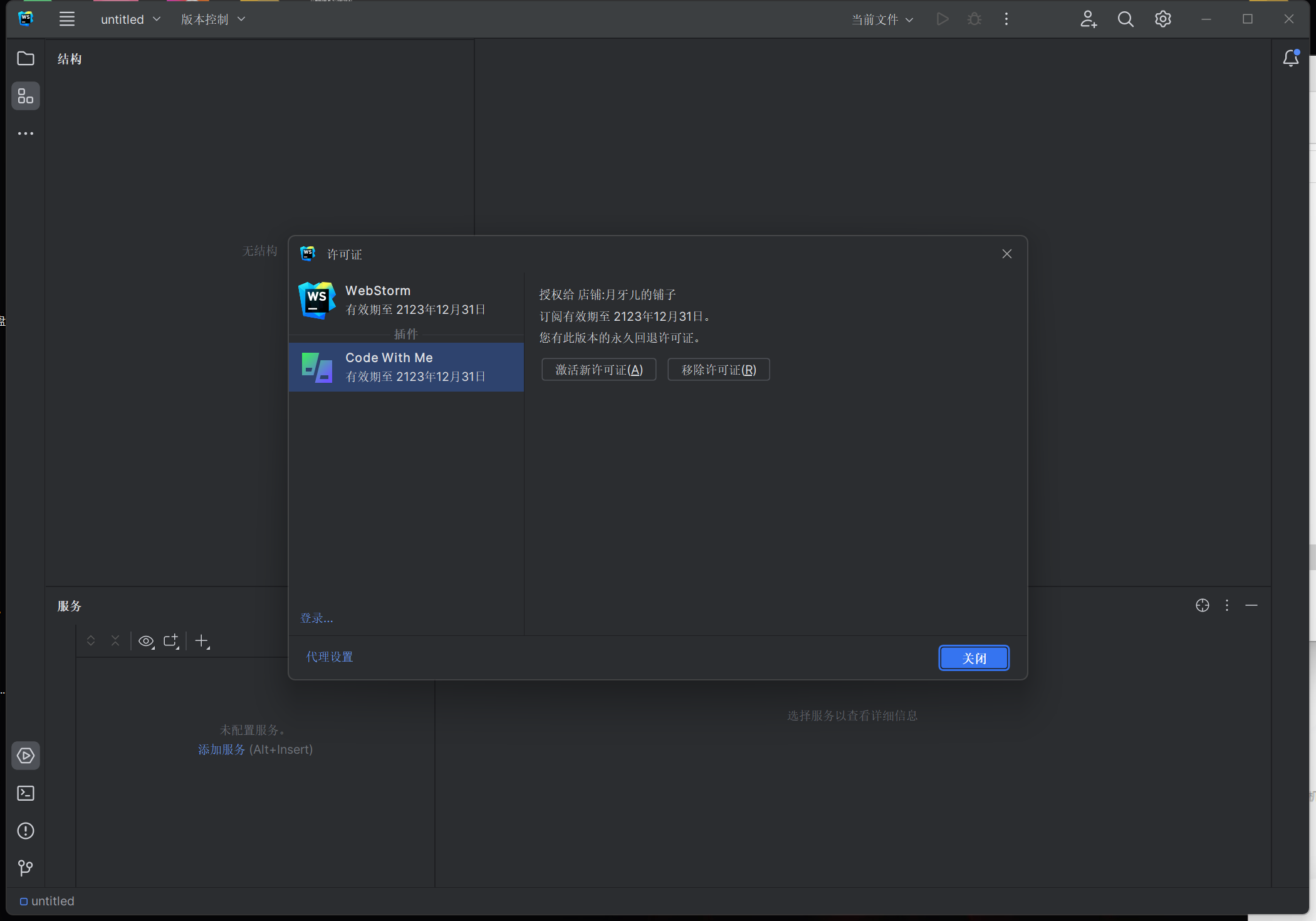Expand the untitled project dropdown
1316x921 pixels.
pos(131,19)
